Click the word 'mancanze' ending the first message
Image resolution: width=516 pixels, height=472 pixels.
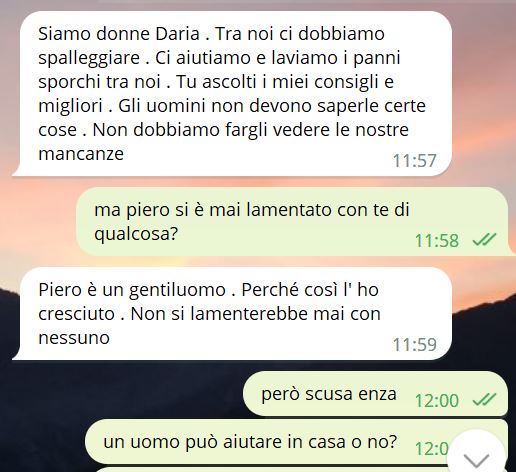click(x=81, y=154)
